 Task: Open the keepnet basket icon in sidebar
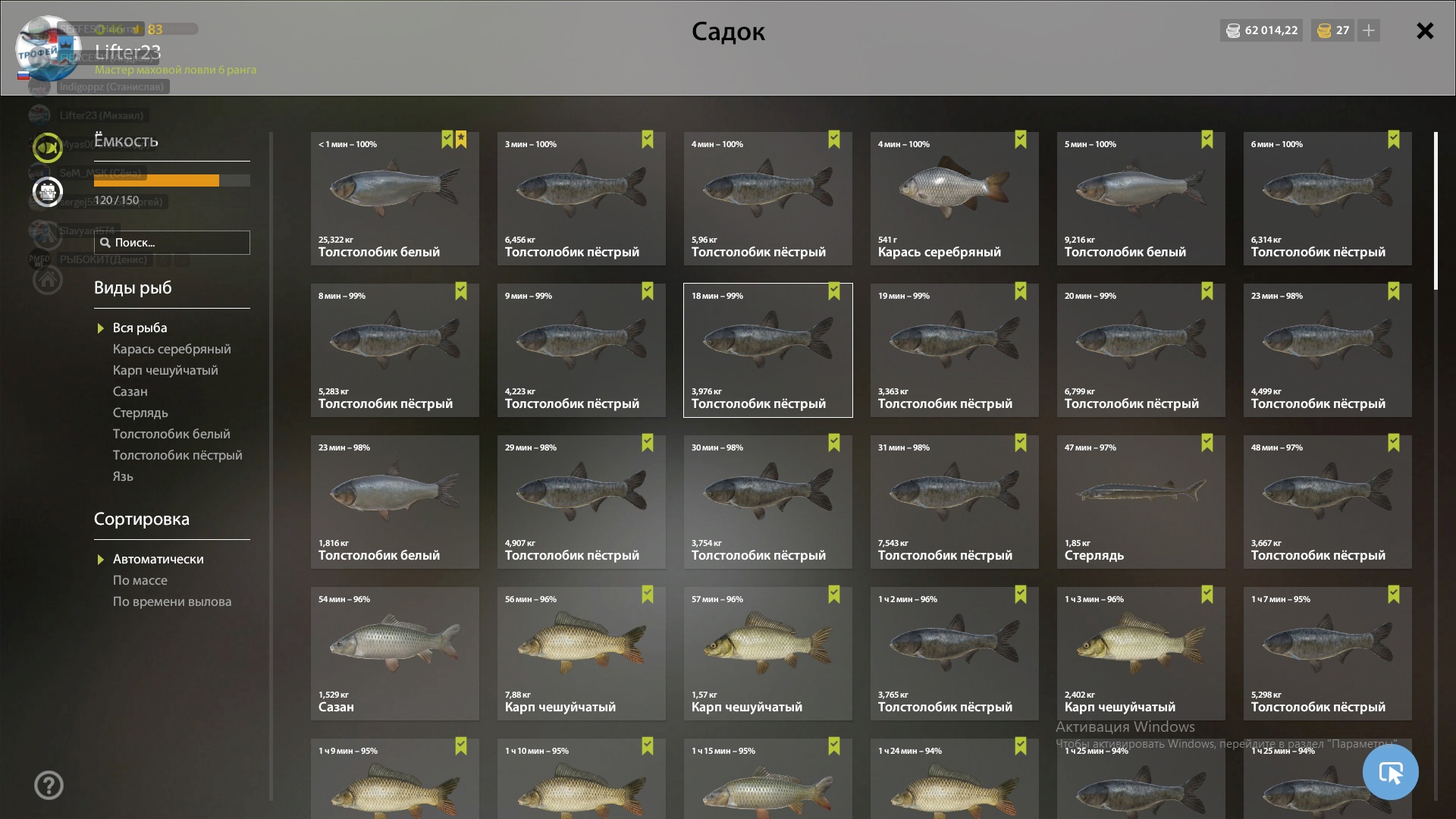pyautogui.click(x=47, y=192)
